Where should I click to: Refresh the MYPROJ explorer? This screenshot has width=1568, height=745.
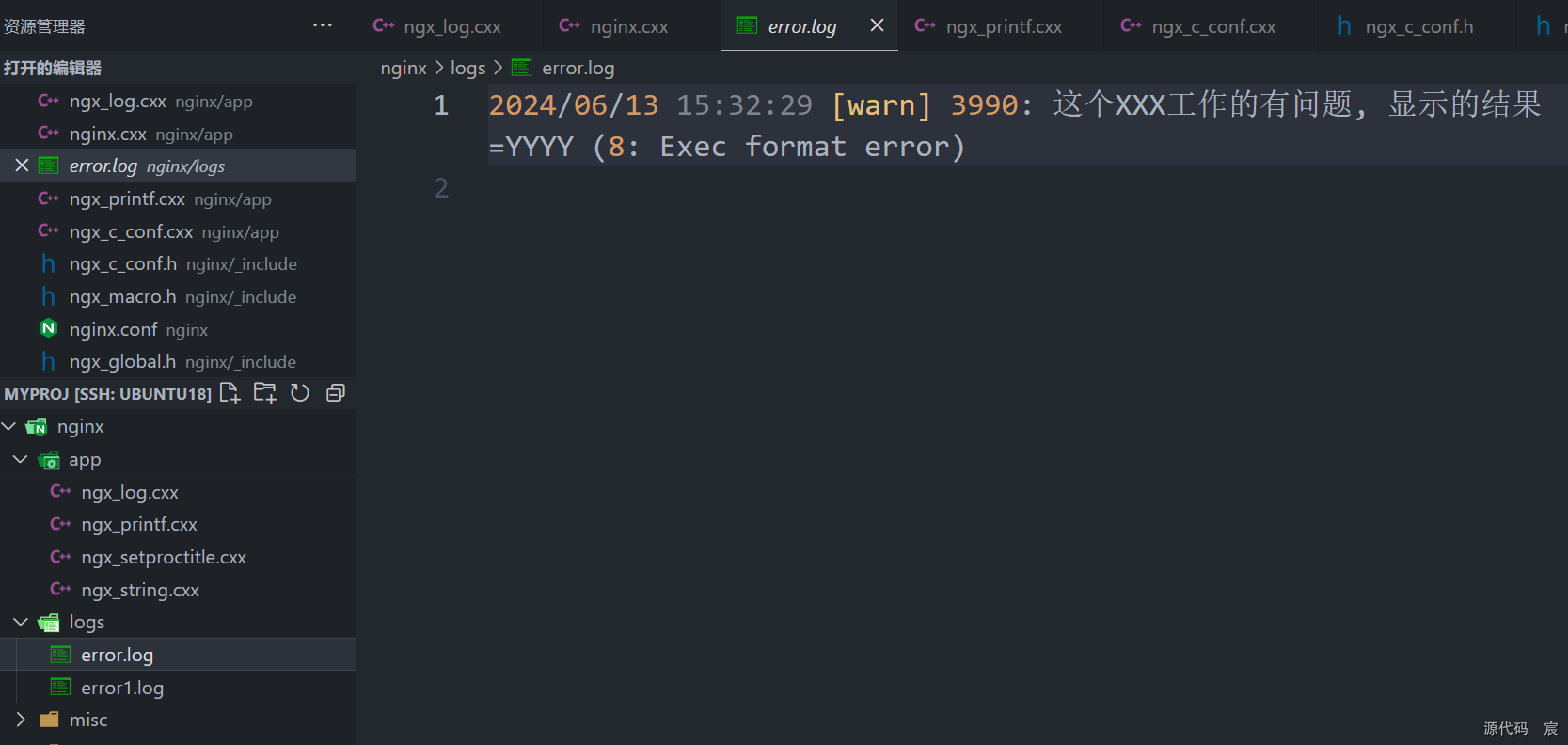coord(300,393)
